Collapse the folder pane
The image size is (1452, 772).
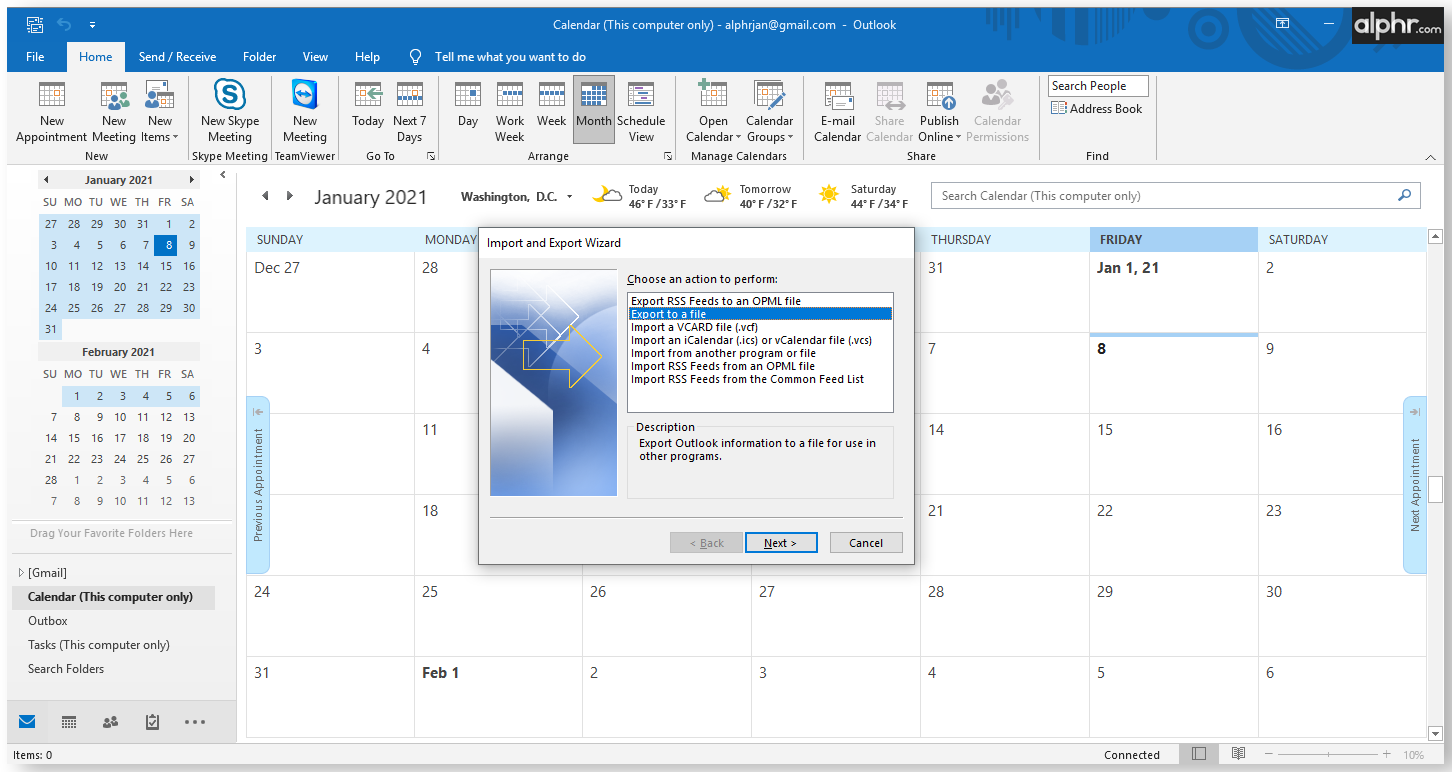[x=223, y=175]
